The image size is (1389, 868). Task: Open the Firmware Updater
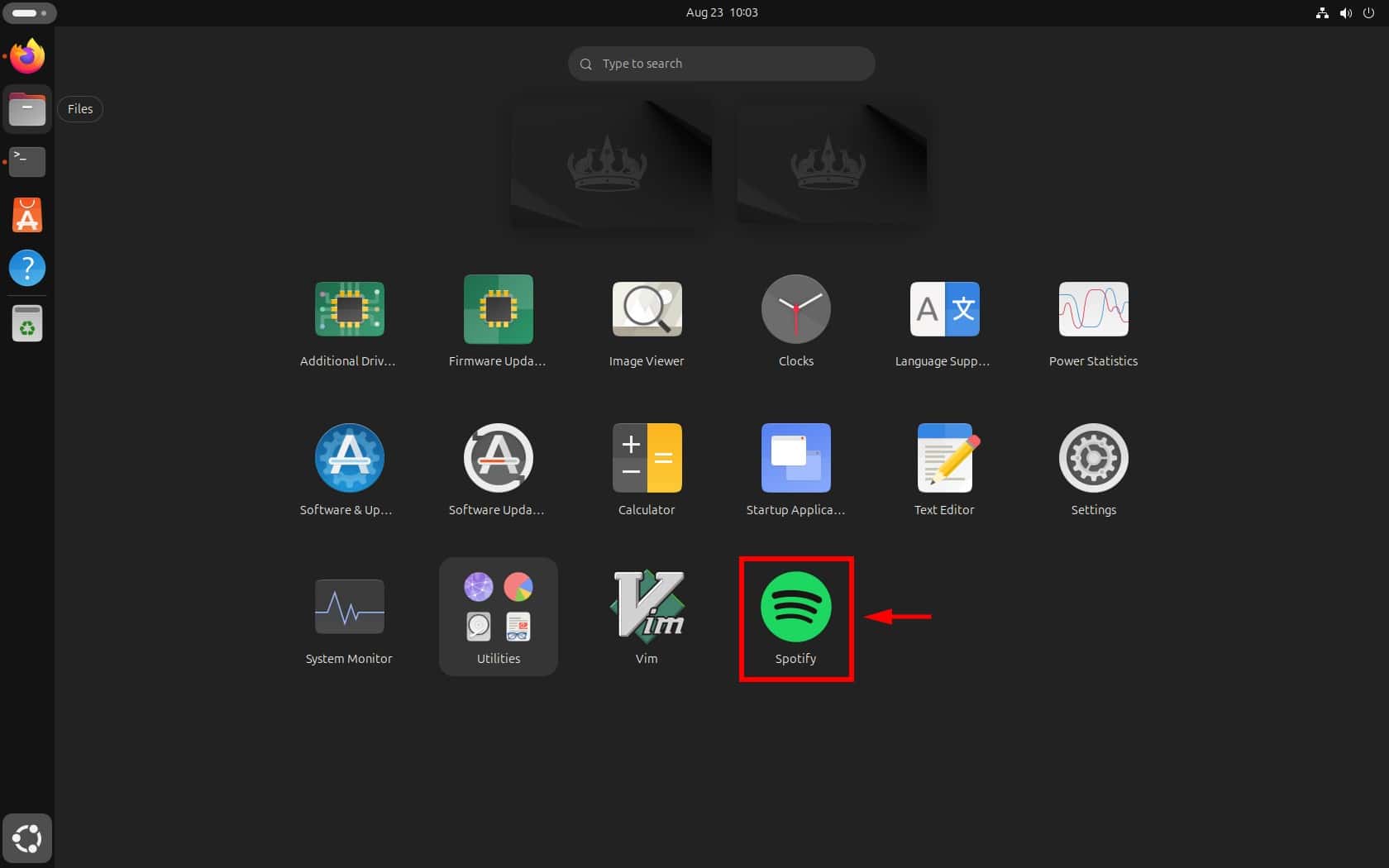tap(497, 309)
